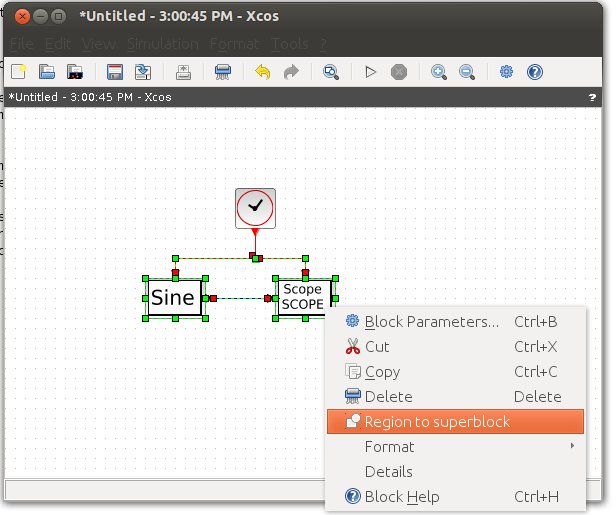
Task: Start simulation with the play icon
Action: (370, 72)
